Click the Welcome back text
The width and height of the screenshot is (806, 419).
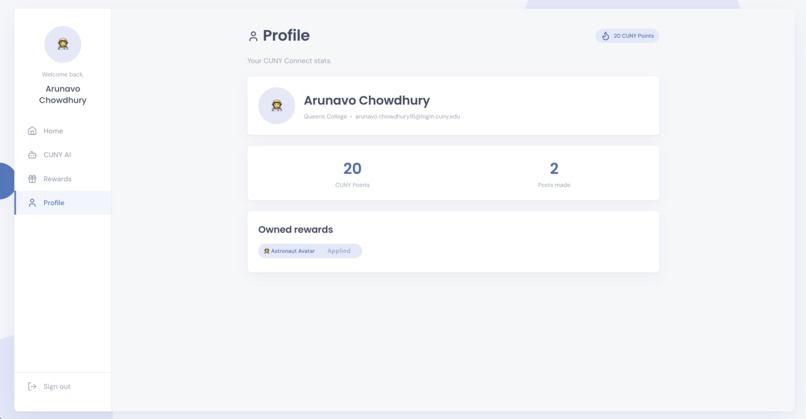[x=63, y=75]
